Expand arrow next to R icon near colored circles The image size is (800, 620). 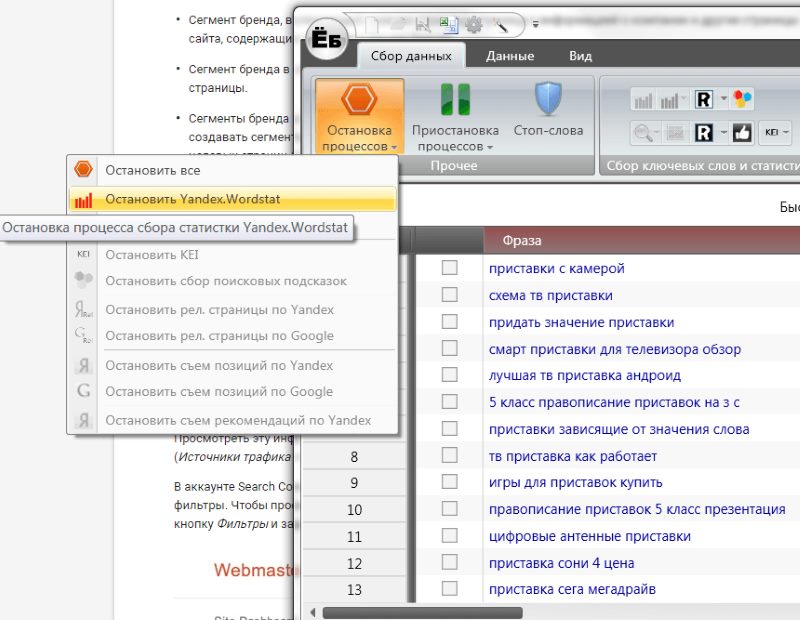tap(723, 98)
